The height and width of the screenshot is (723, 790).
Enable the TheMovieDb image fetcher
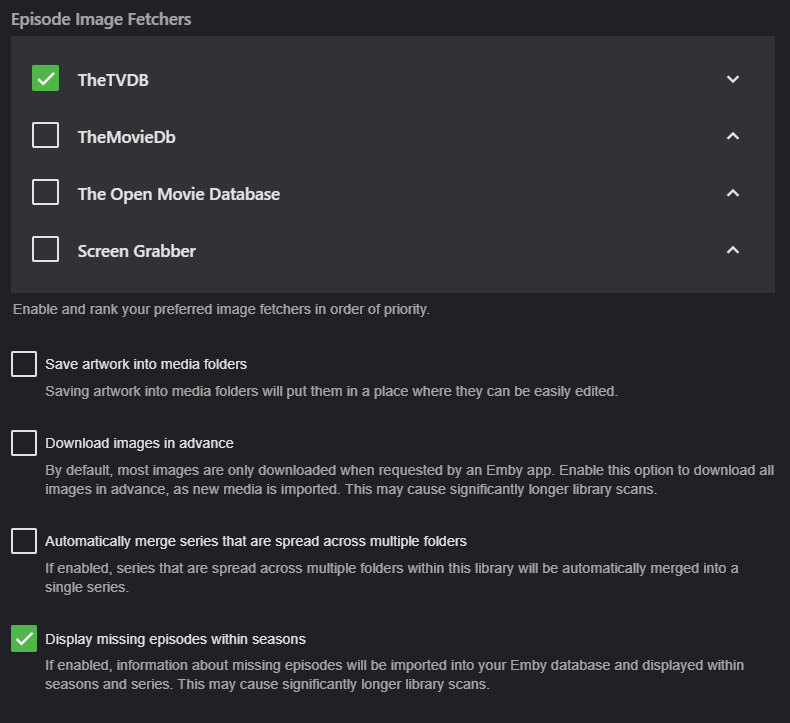point(45,135)
